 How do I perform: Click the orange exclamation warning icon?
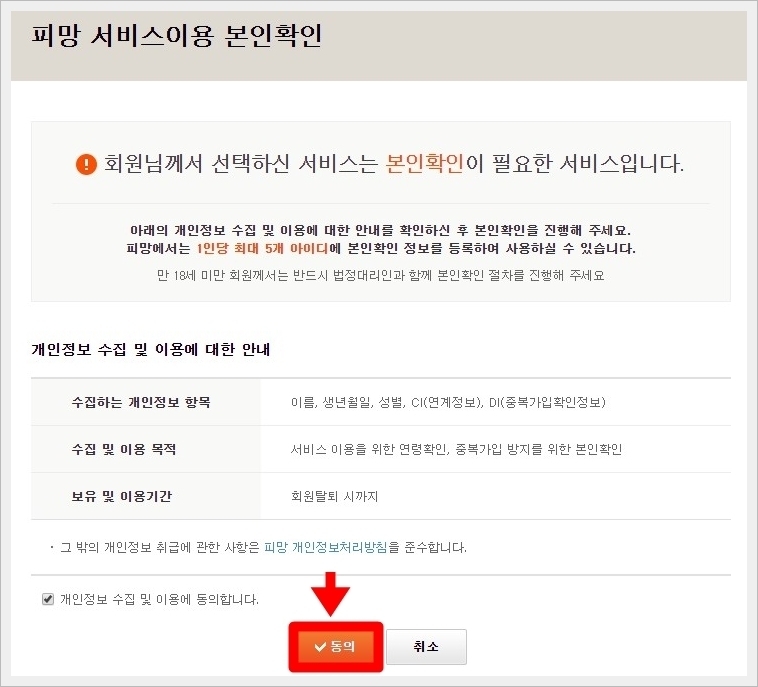click(86, 164)
